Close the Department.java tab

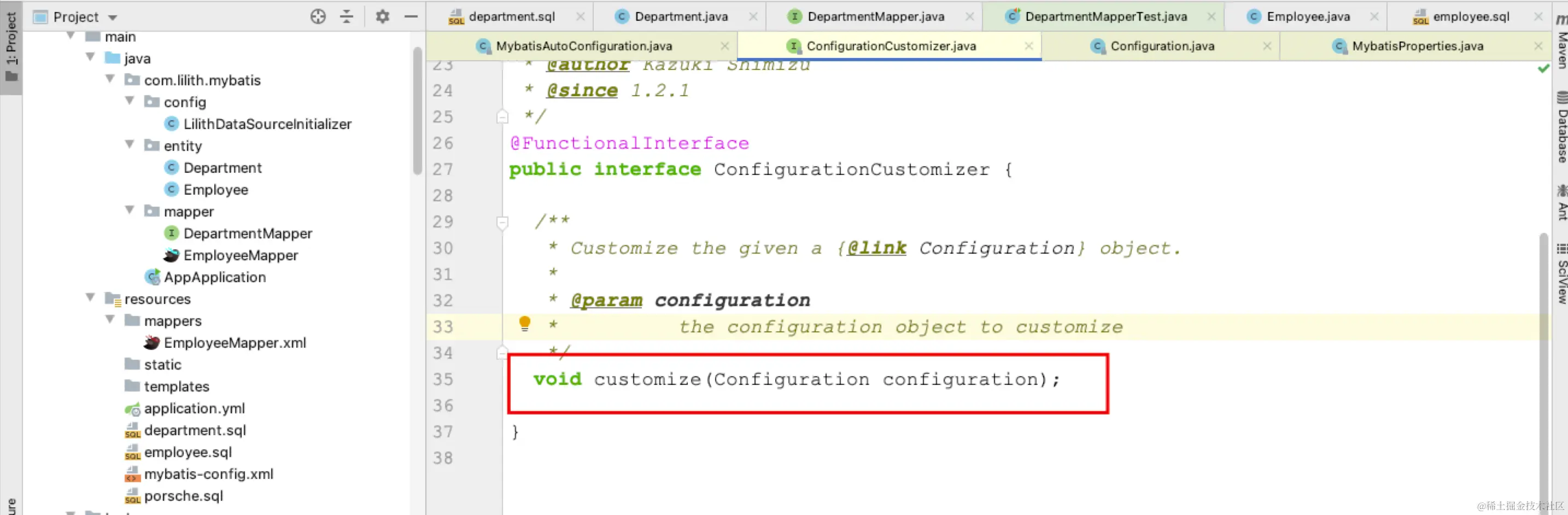pos(753,16)
